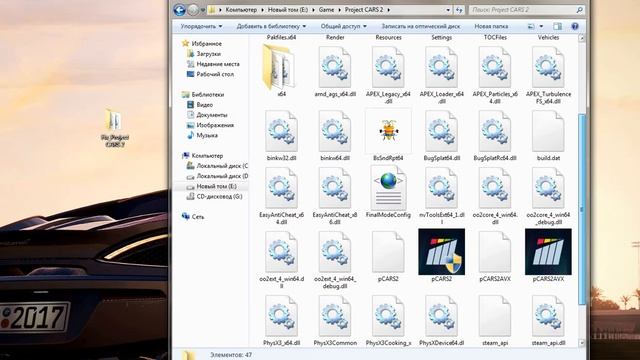This screenshot has width=640, height=360.
Task: Open the Общий доступ dropdown
Action: [343, 26]
